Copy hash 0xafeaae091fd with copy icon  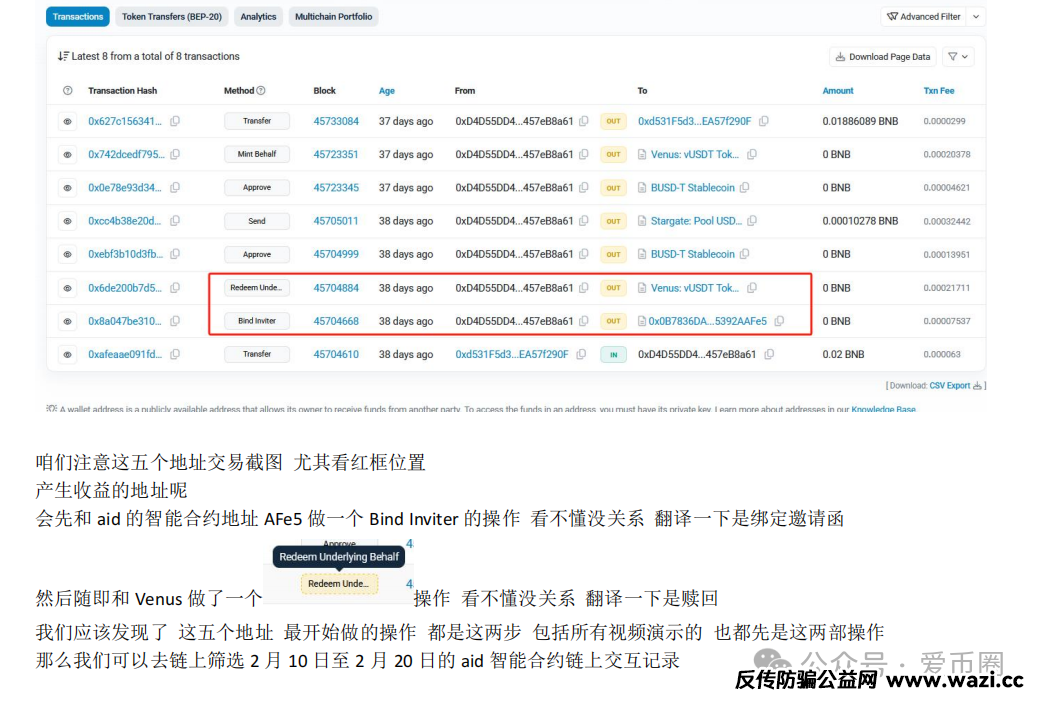175,354
